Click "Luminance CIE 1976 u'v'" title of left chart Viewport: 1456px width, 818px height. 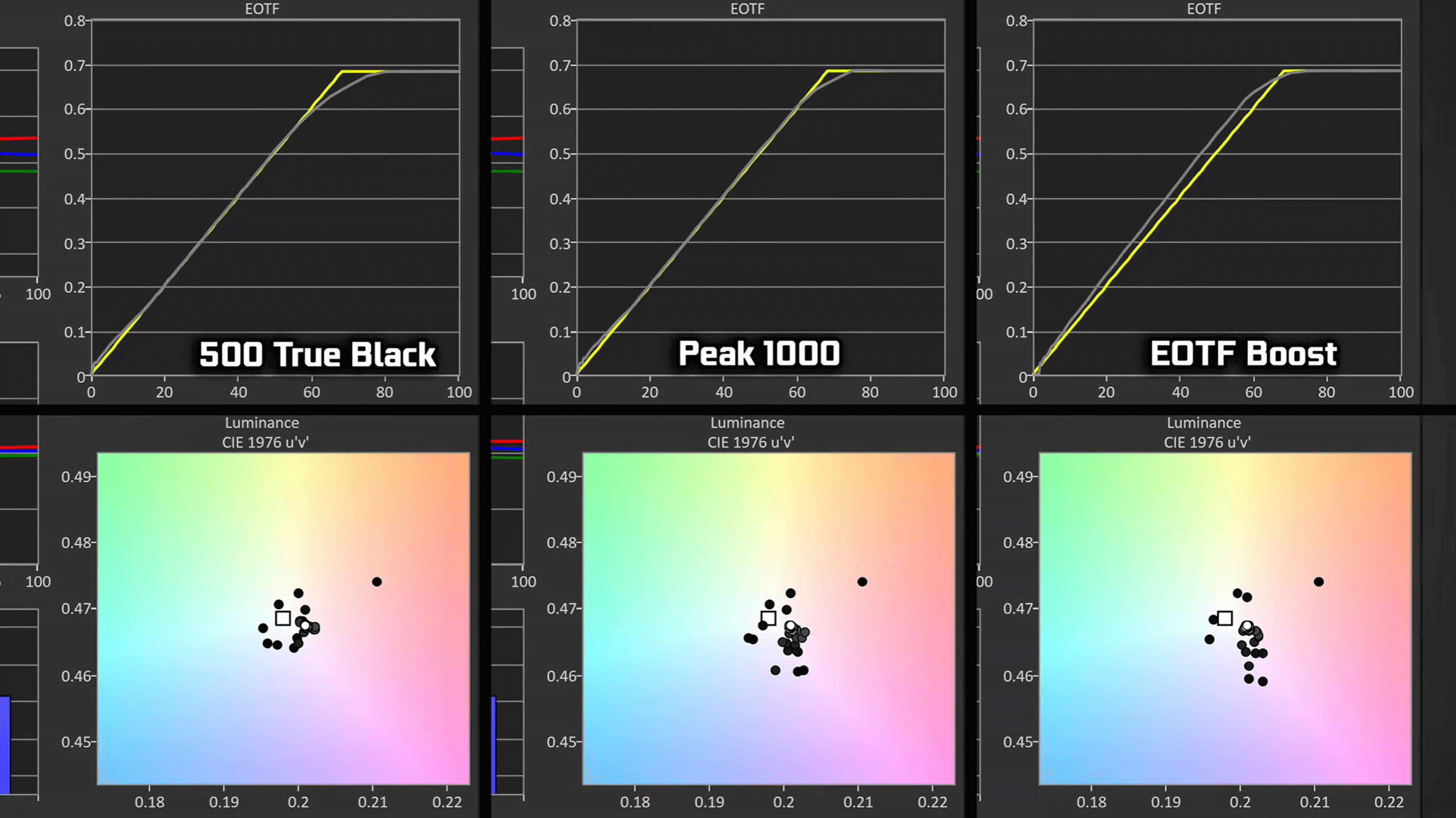point(263,432)
